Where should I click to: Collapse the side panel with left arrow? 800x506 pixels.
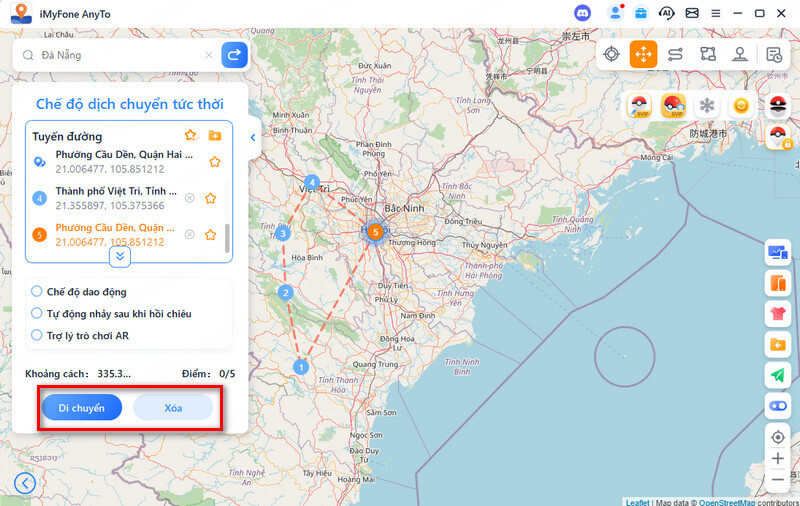[253, 138]
